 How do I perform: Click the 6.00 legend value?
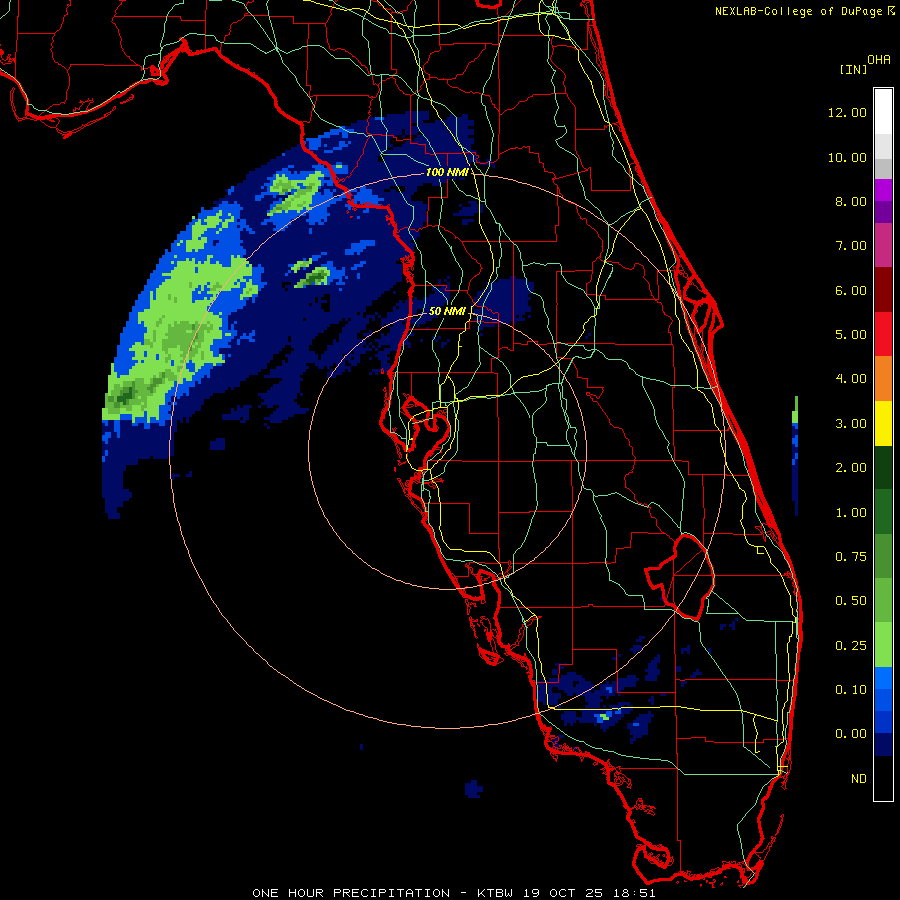(851, 290)
